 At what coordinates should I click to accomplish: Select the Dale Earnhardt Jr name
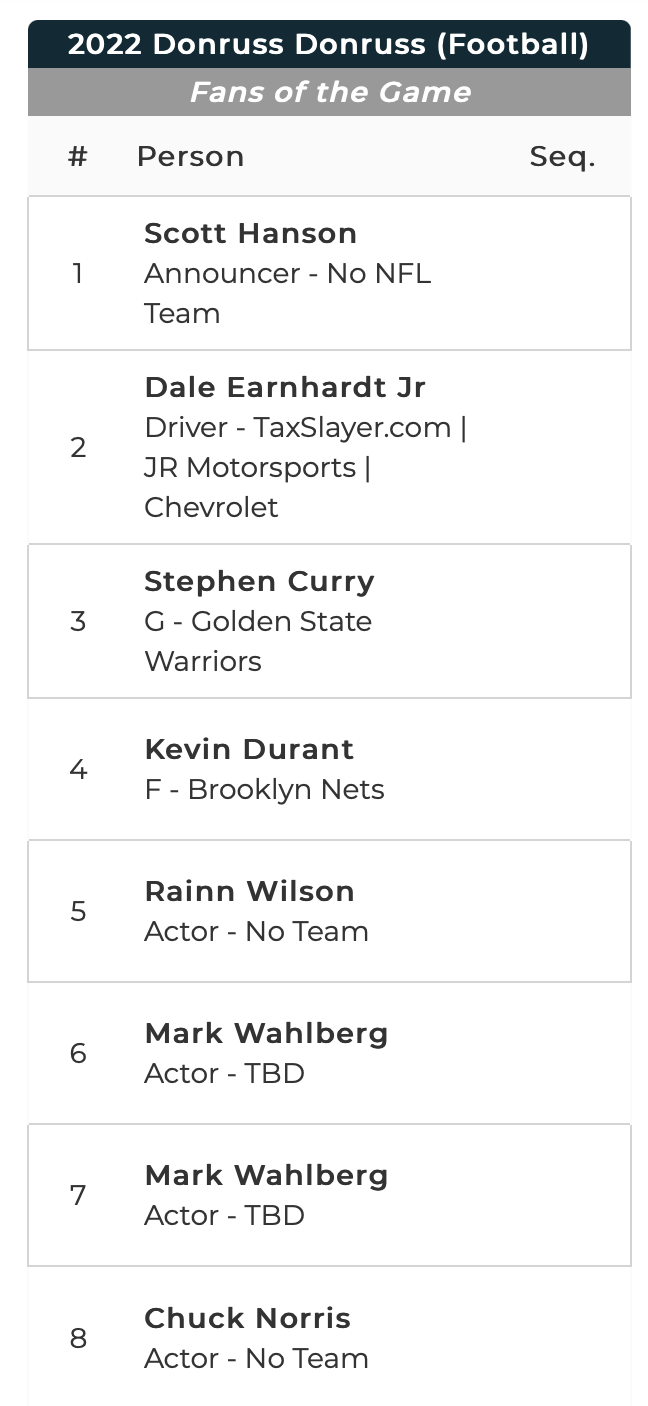pos(285,387)
